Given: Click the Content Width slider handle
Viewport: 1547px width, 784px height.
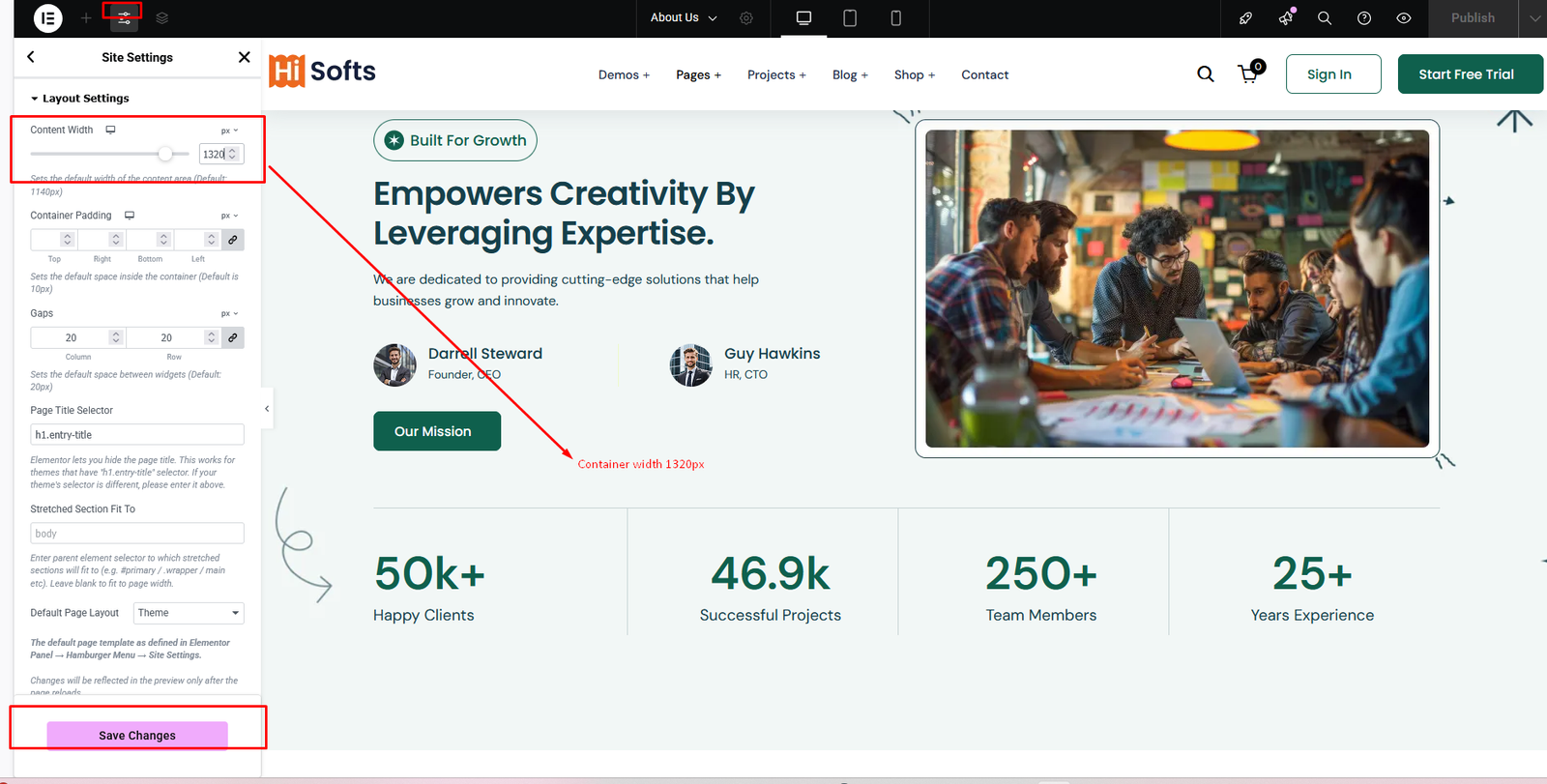Looking at the screenshot, I should pyautogui.click(x=165, y=154).
